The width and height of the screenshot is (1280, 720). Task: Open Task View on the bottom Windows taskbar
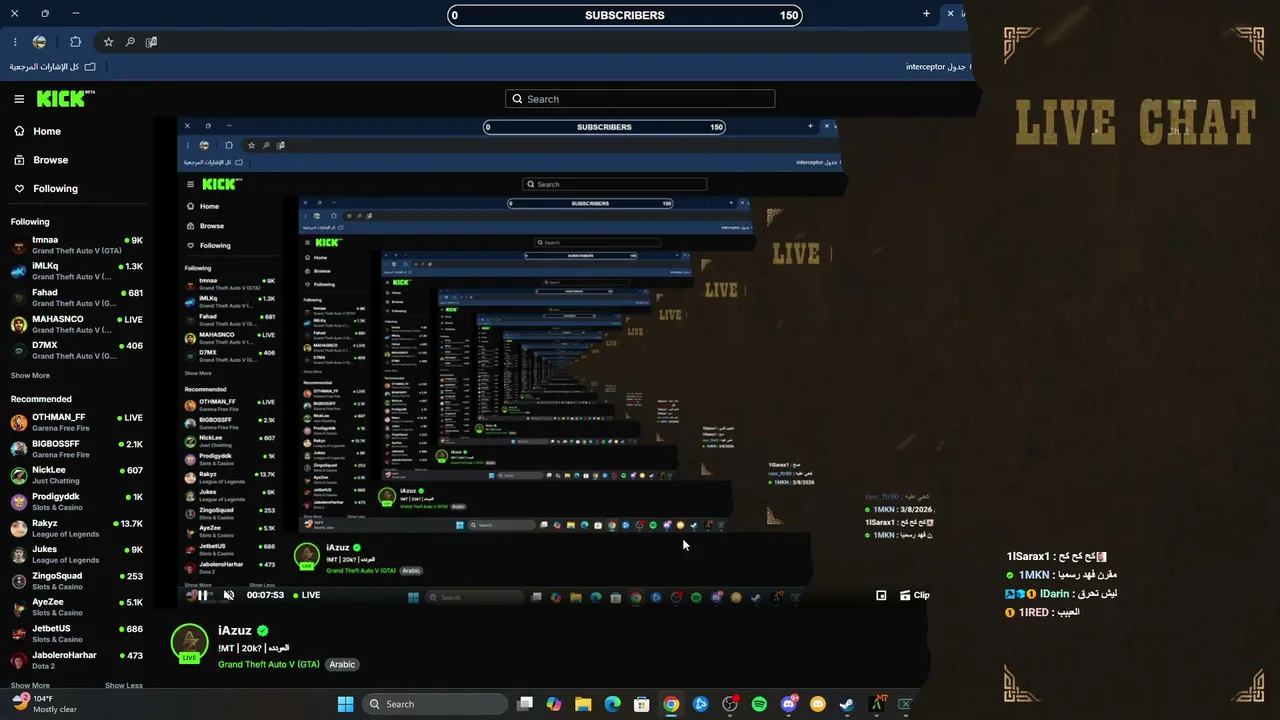tap(525, 704)
